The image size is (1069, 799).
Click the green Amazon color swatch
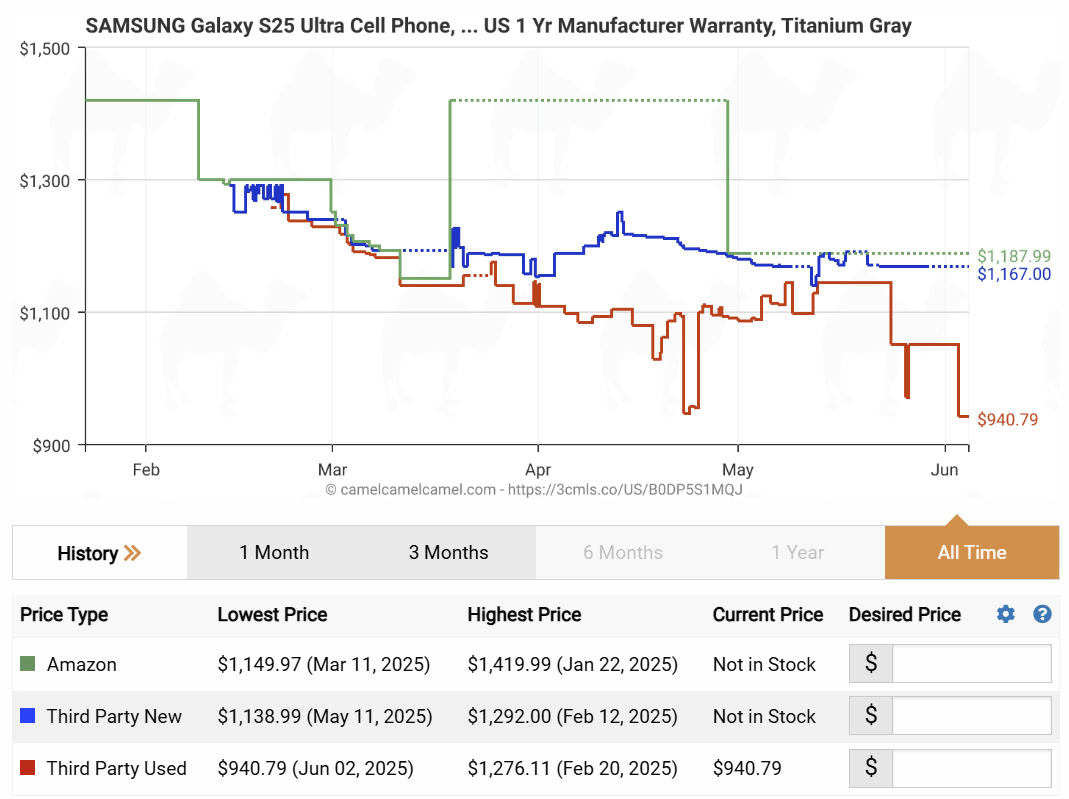click(28, 664)
